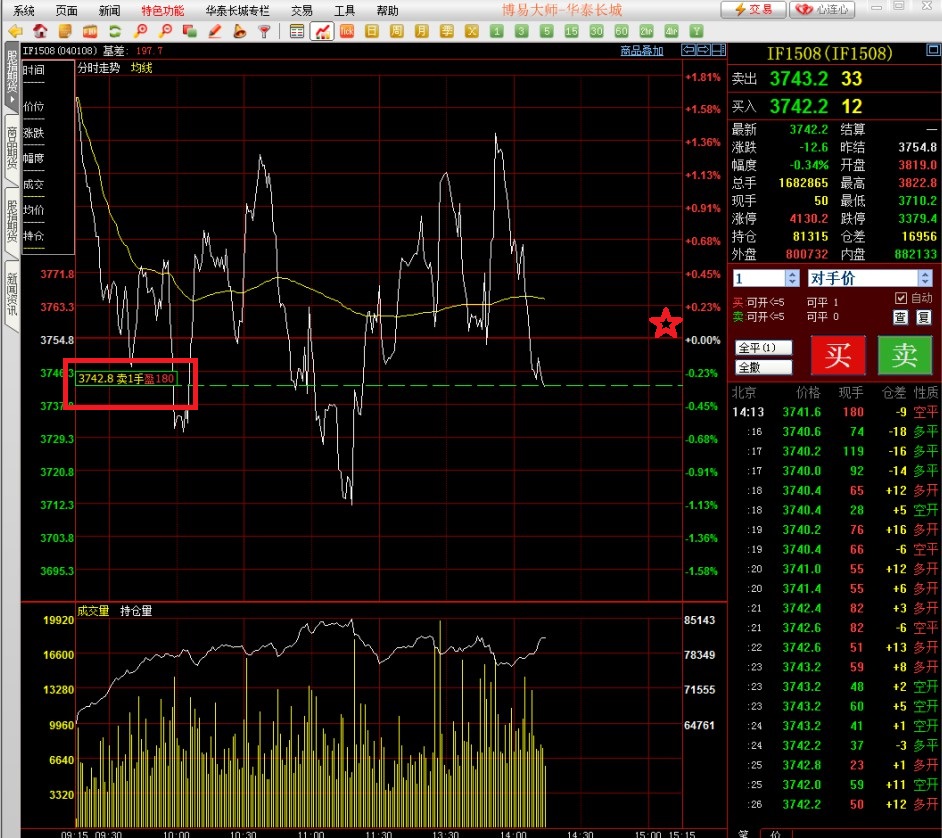Screen dimensions: 942x838
Task: Select the 60-minute period icon
Action: 622,31
